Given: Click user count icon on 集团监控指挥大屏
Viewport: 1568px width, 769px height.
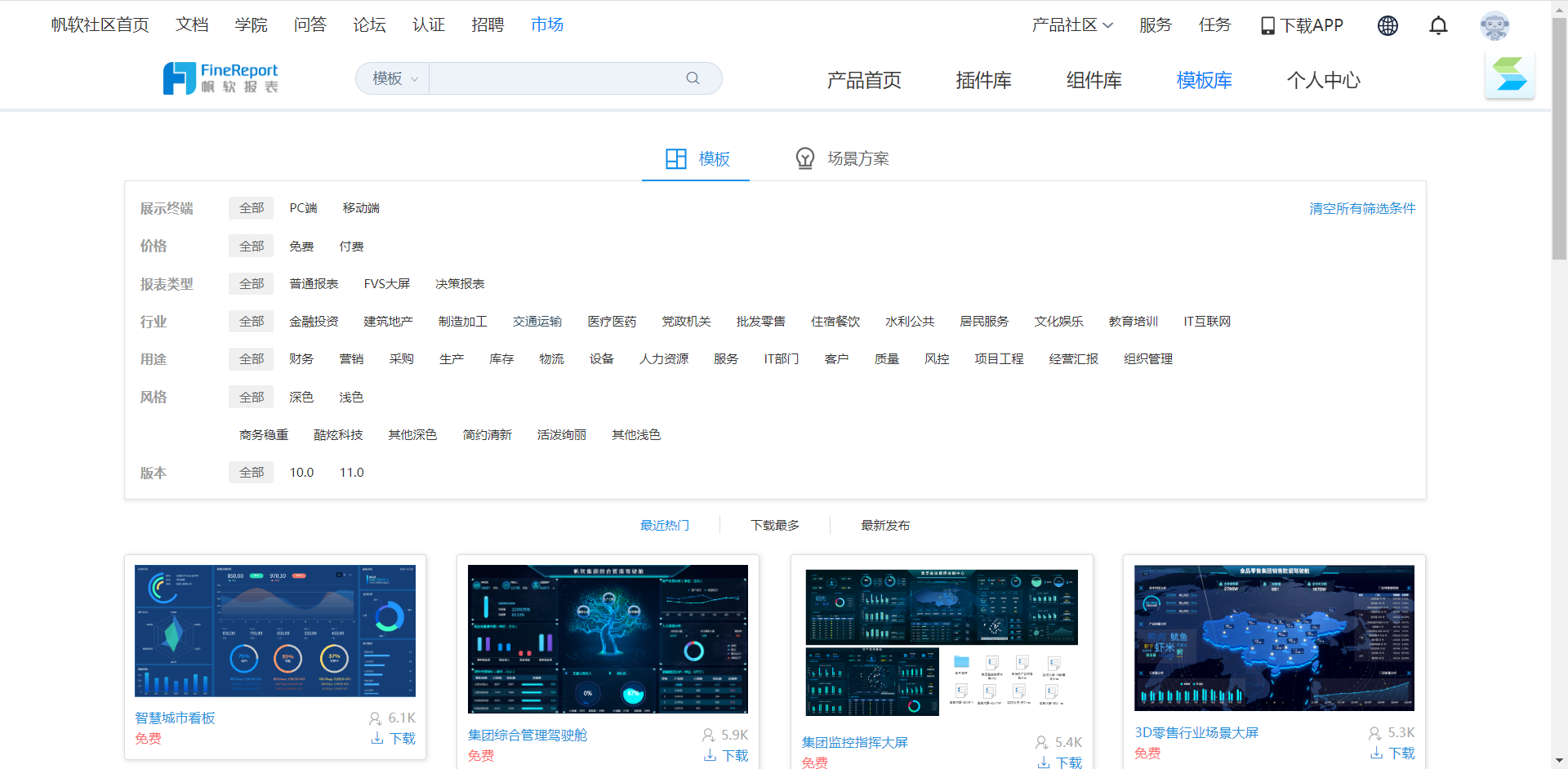Looking at the screenshot, I should (1042, 742).
